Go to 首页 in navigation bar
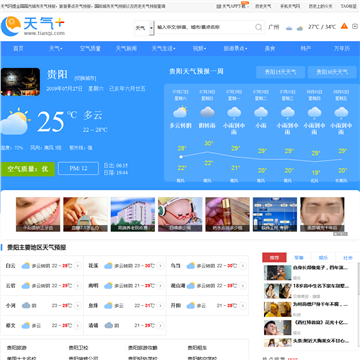The image size is (360, 360). coord(18,49)
